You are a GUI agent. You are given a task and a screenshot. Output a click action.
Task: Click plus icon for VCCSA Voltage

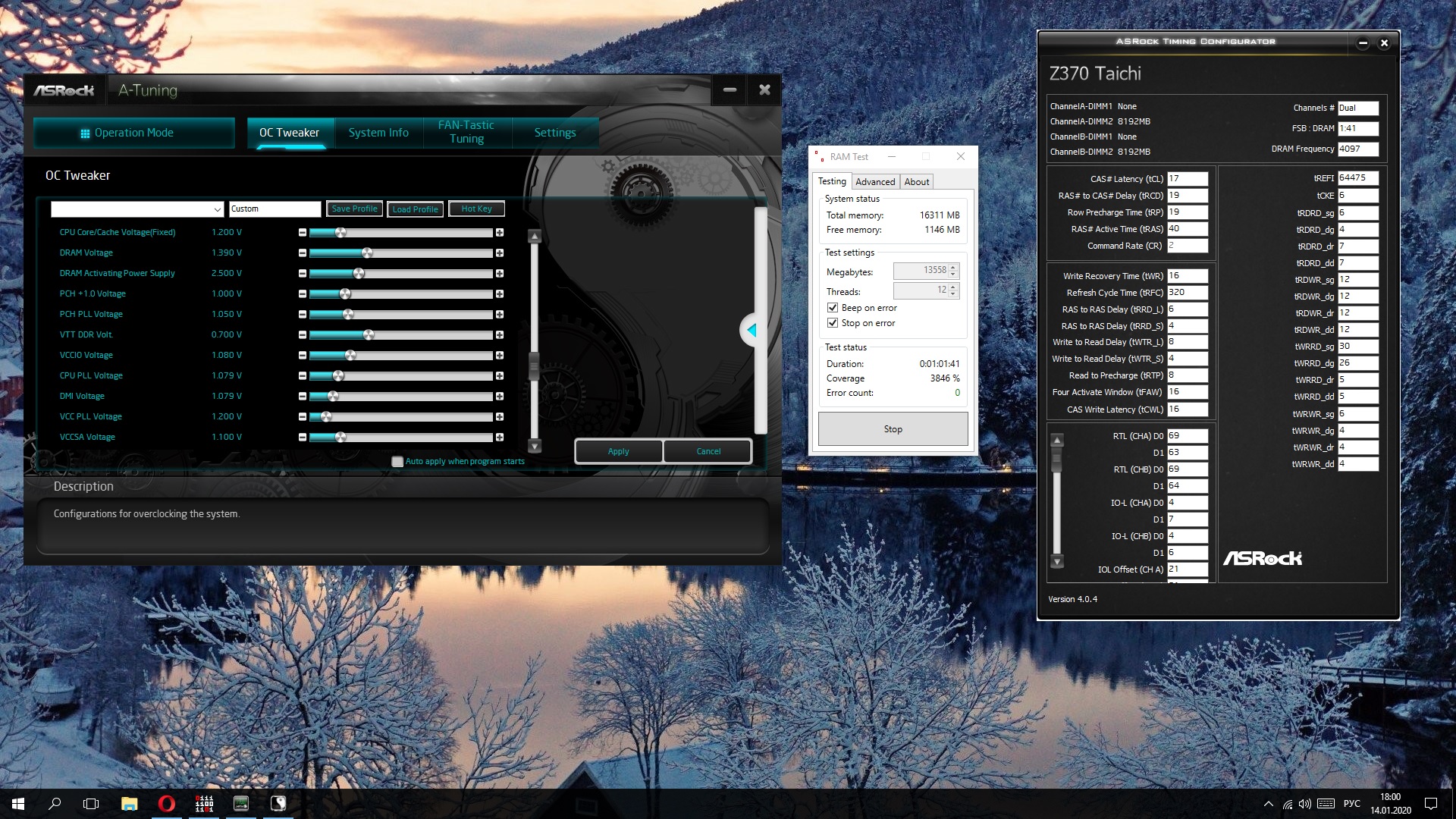click(x=500, y=438)
